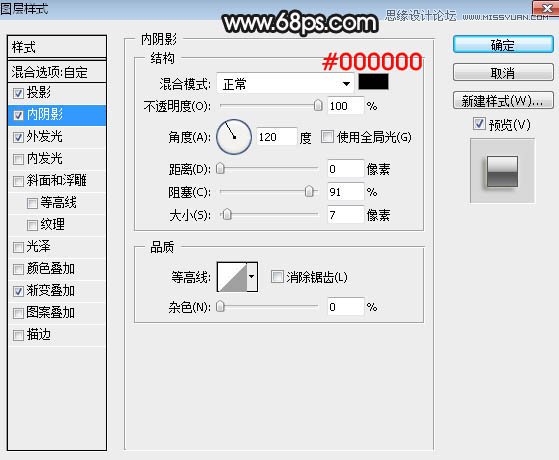Viewport: 559px width, 460px height.
Task: Enable the 图案叠加 pattern overlay checkbox
Action: [18, 313]
